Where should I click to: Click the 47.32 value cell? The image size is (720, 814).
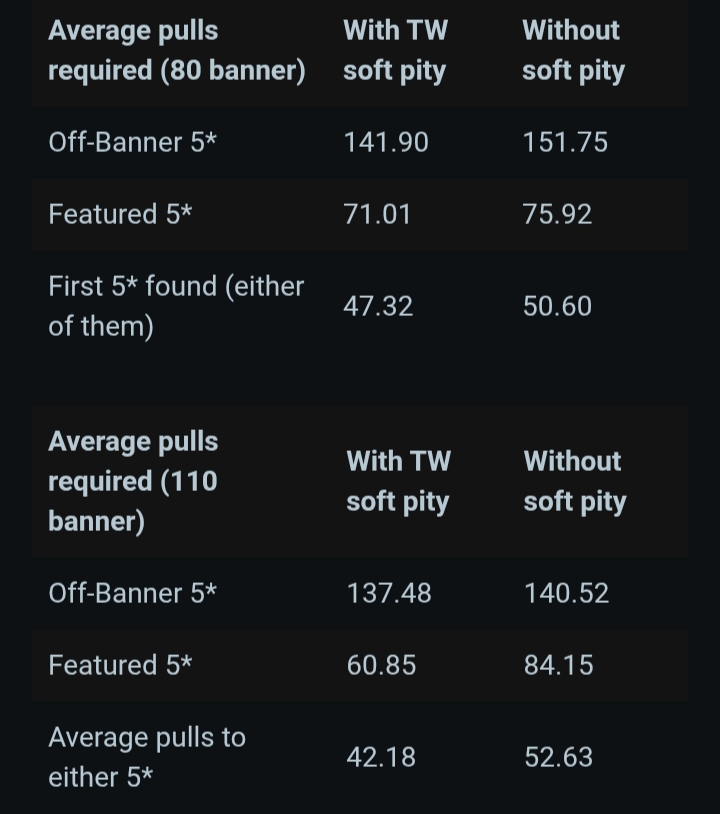[378, 306]
